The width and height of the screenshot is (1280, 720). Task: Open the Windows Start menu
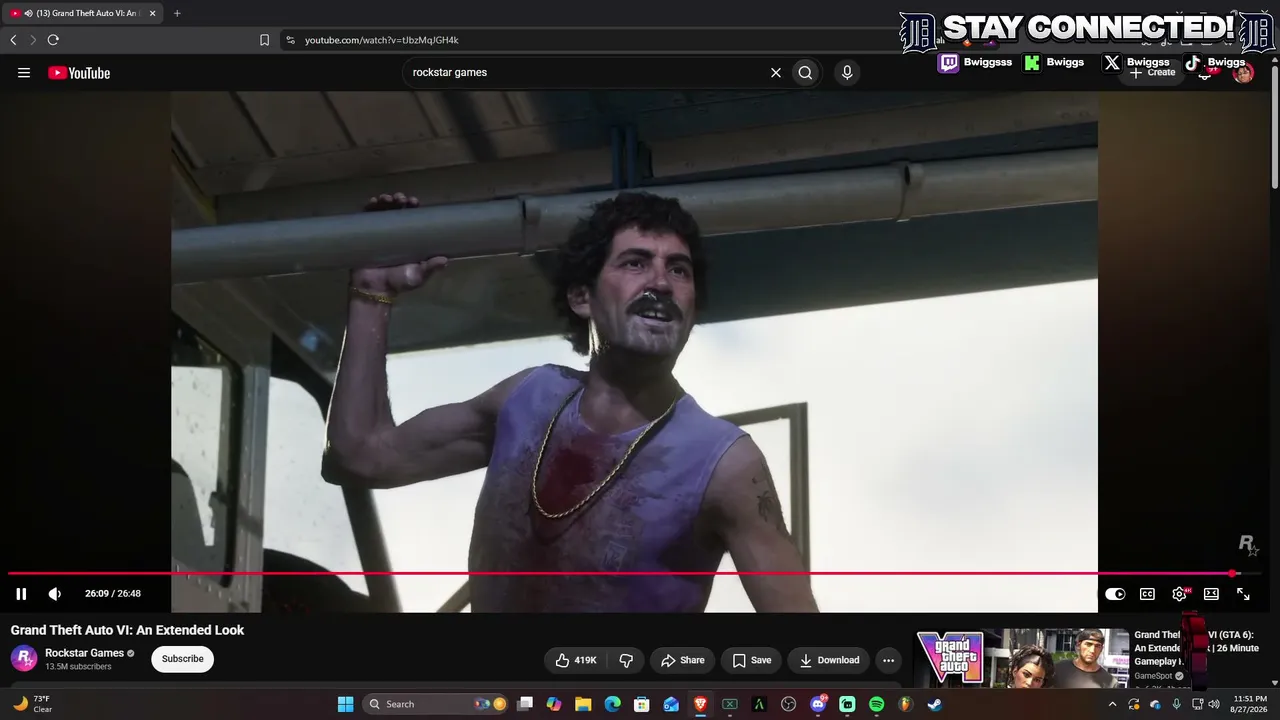tap(345, 704)
